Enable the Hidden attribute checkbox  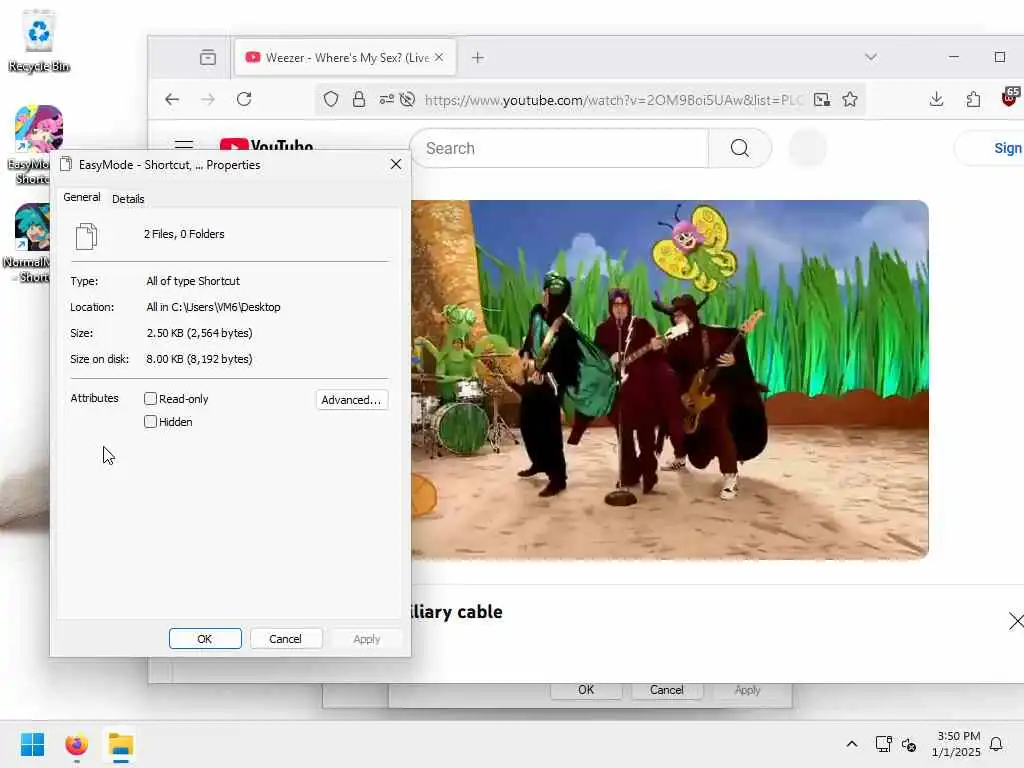[150, 421]
